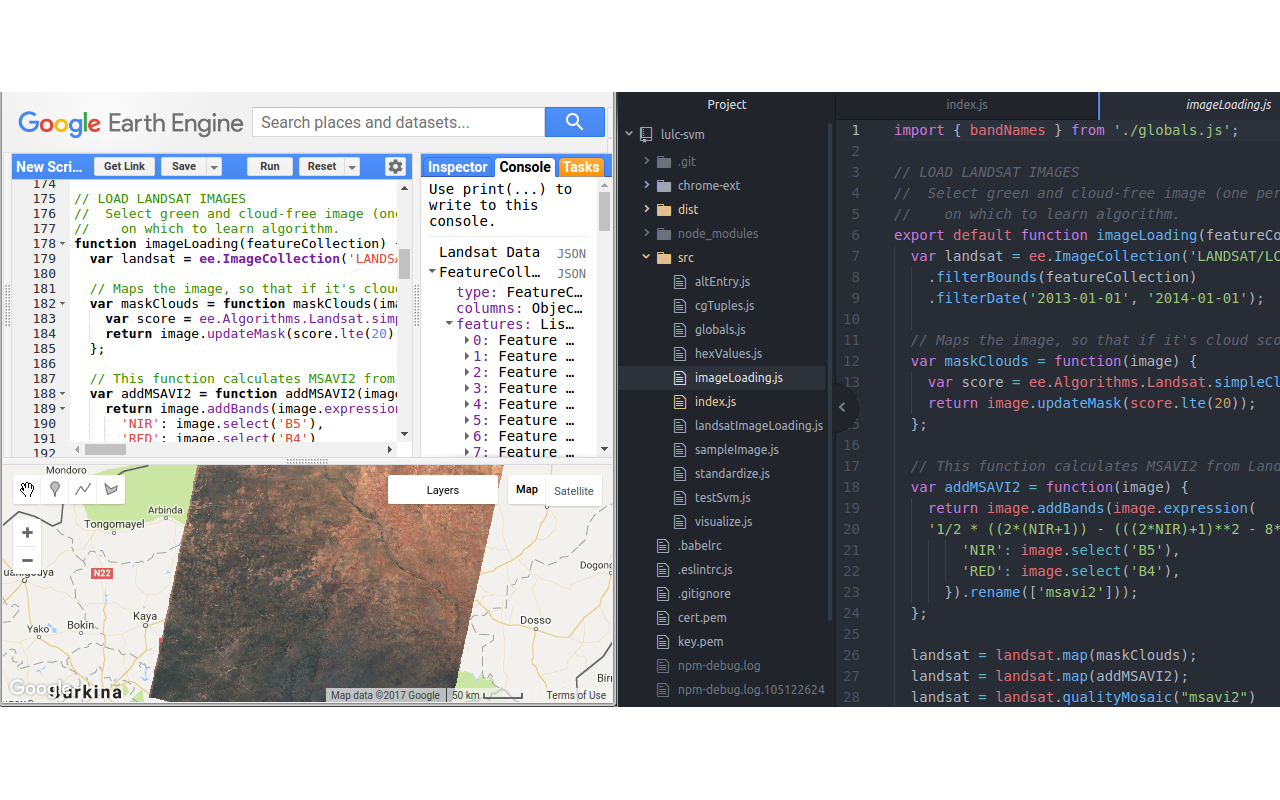
Task: Switch to the Console tab
Action: (x=525, y=167)
